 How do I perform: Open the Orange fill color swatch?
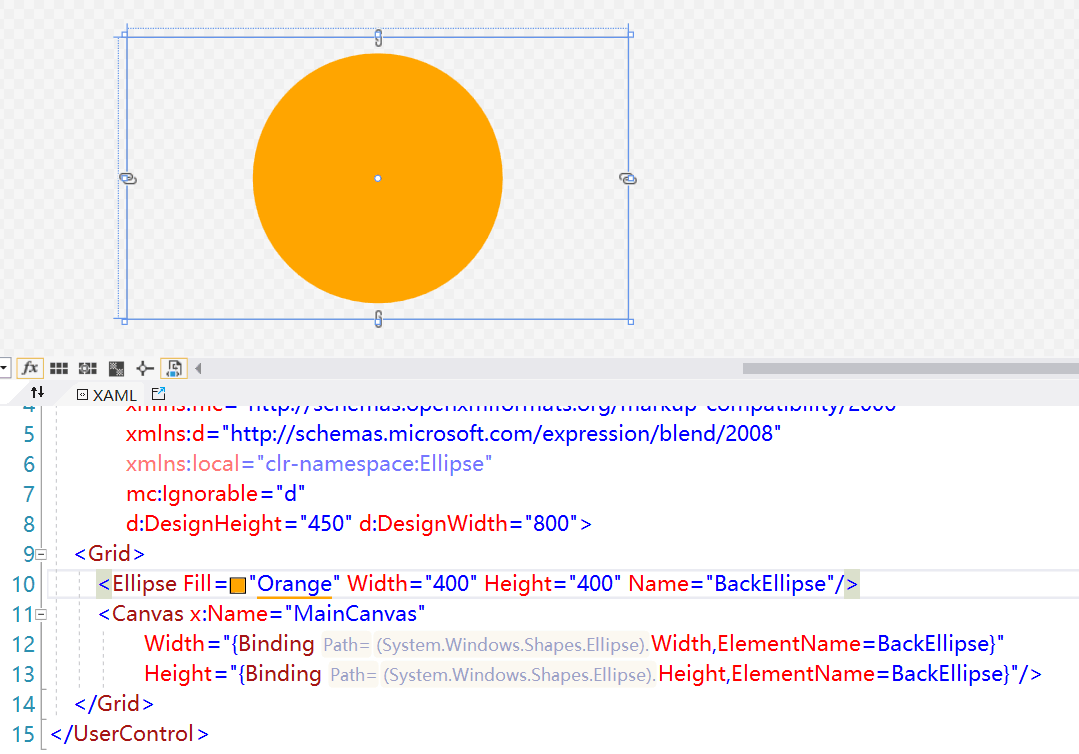pyautogui.click(x=238, y=585)
